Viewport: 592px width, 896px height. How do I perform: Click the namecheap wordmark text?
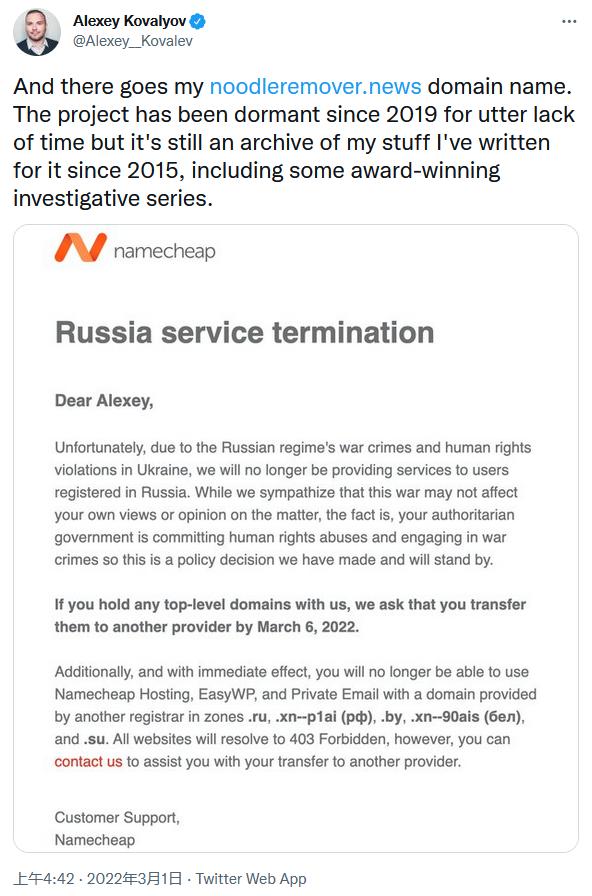click(165, 251)
